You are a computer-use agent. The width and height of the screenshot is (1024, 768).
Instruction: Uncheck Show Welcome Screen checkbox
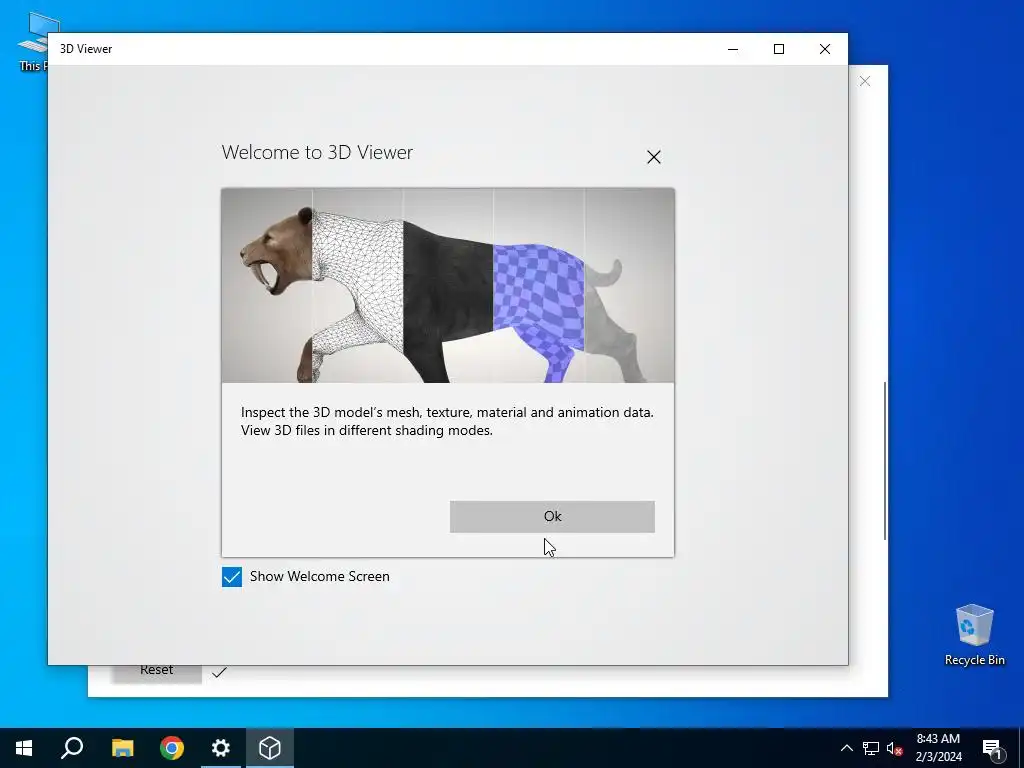coord(232,577)
